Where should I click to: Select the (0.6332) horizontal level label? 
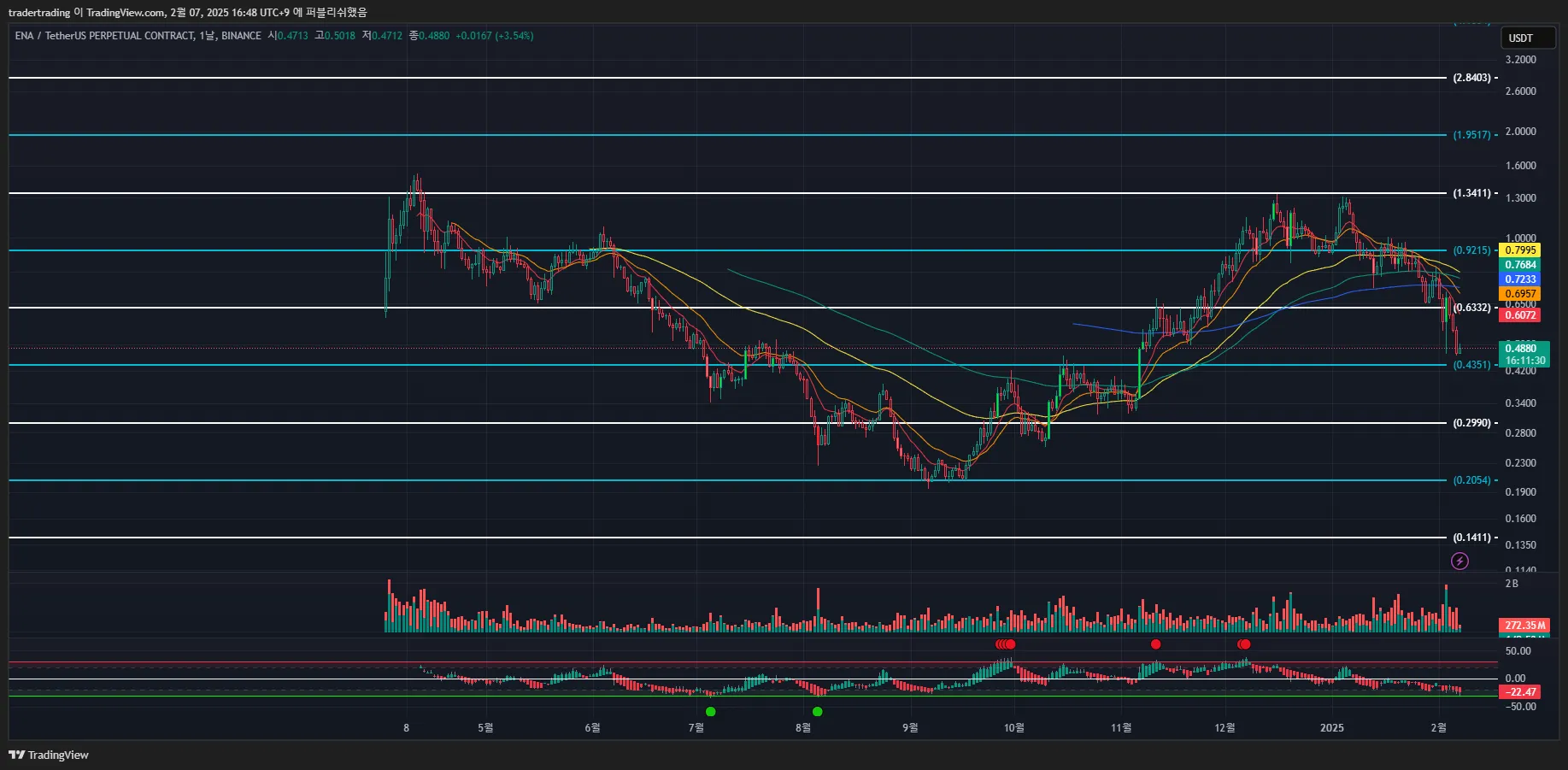pos(1471,308)
